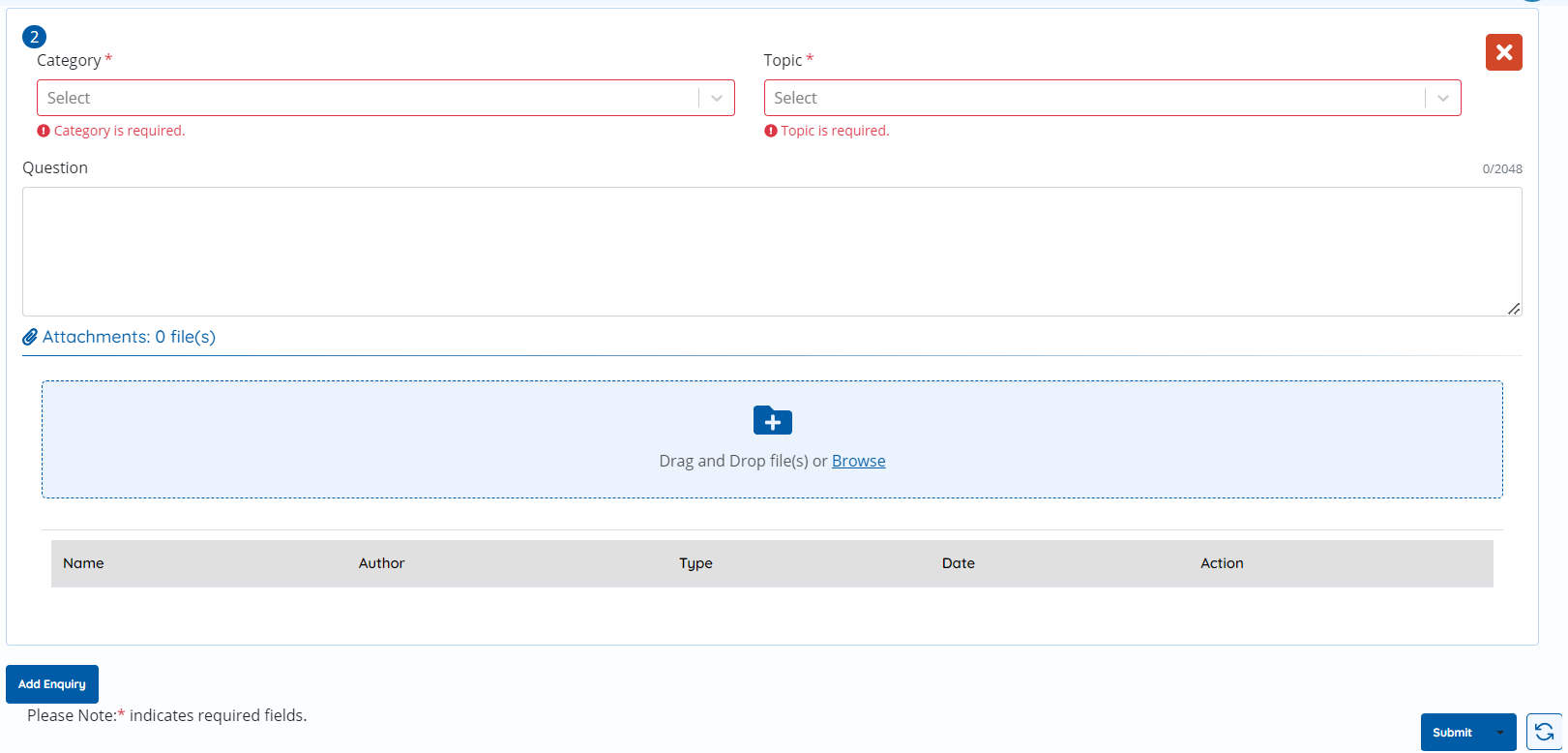1568x753 pixels.
Task: Open the Category select dropdown
Action: tap(385, 98)
